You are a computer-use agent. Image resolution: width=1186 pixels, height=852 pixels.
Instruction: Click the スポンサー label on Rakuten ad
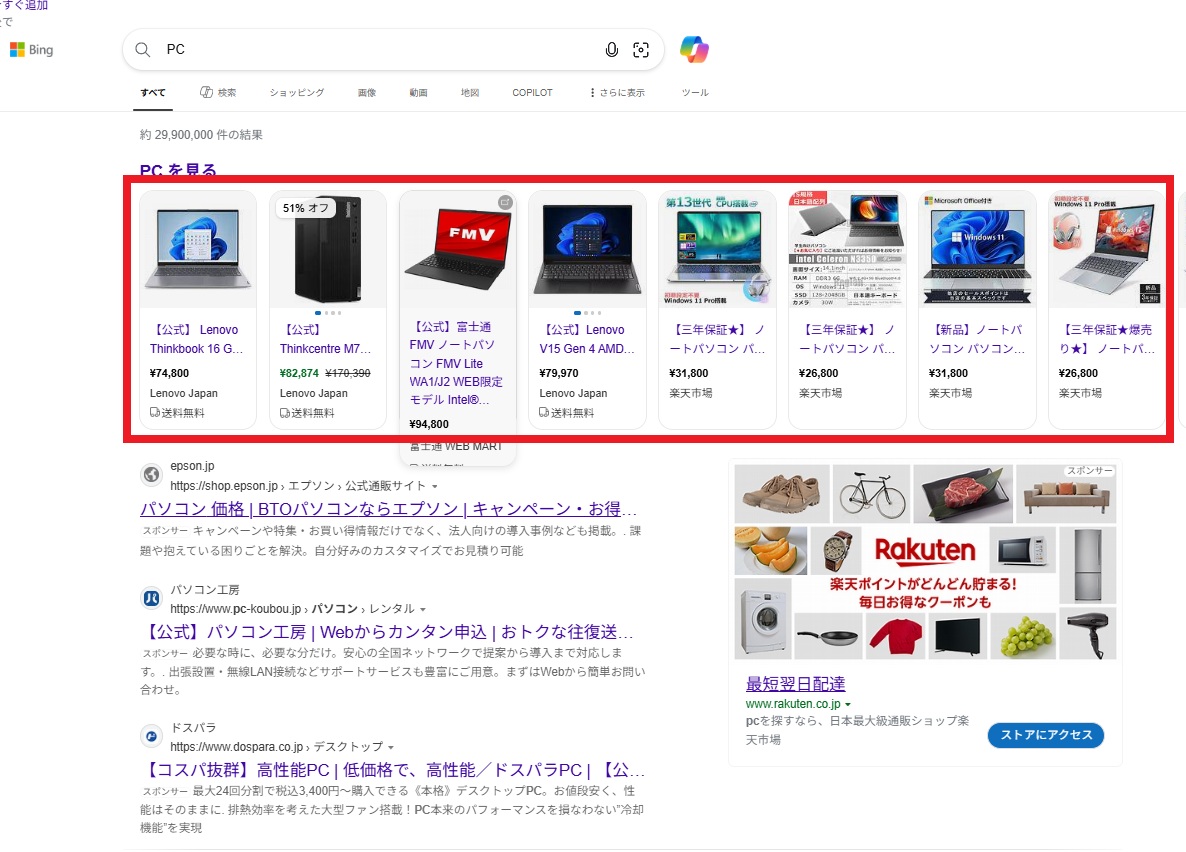click(1089, 471)
